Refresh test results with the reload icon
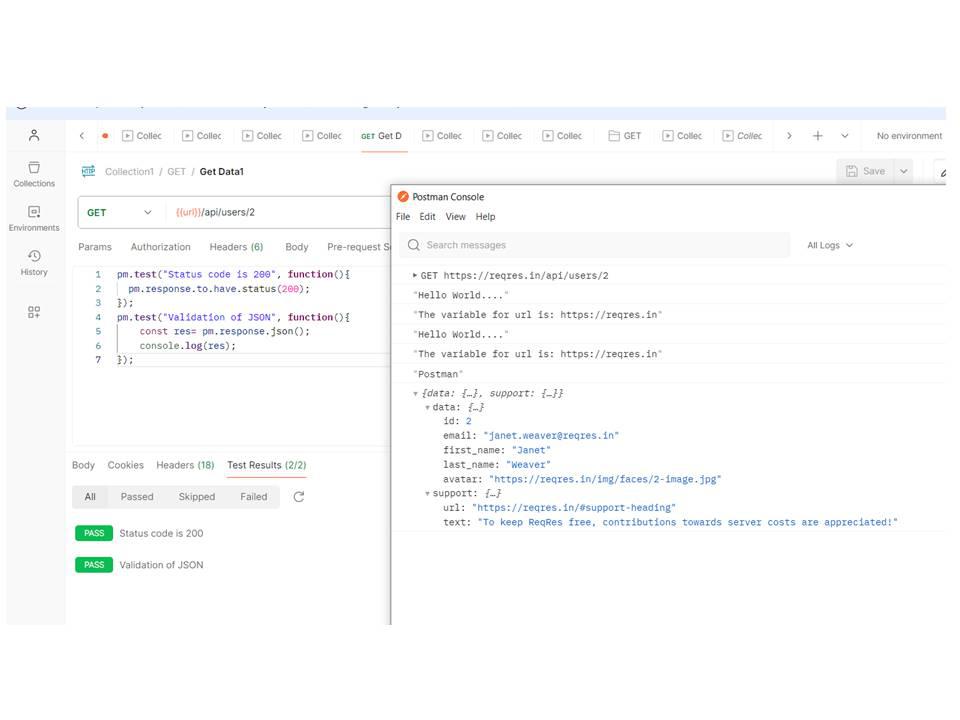 [x=299, y=497]
